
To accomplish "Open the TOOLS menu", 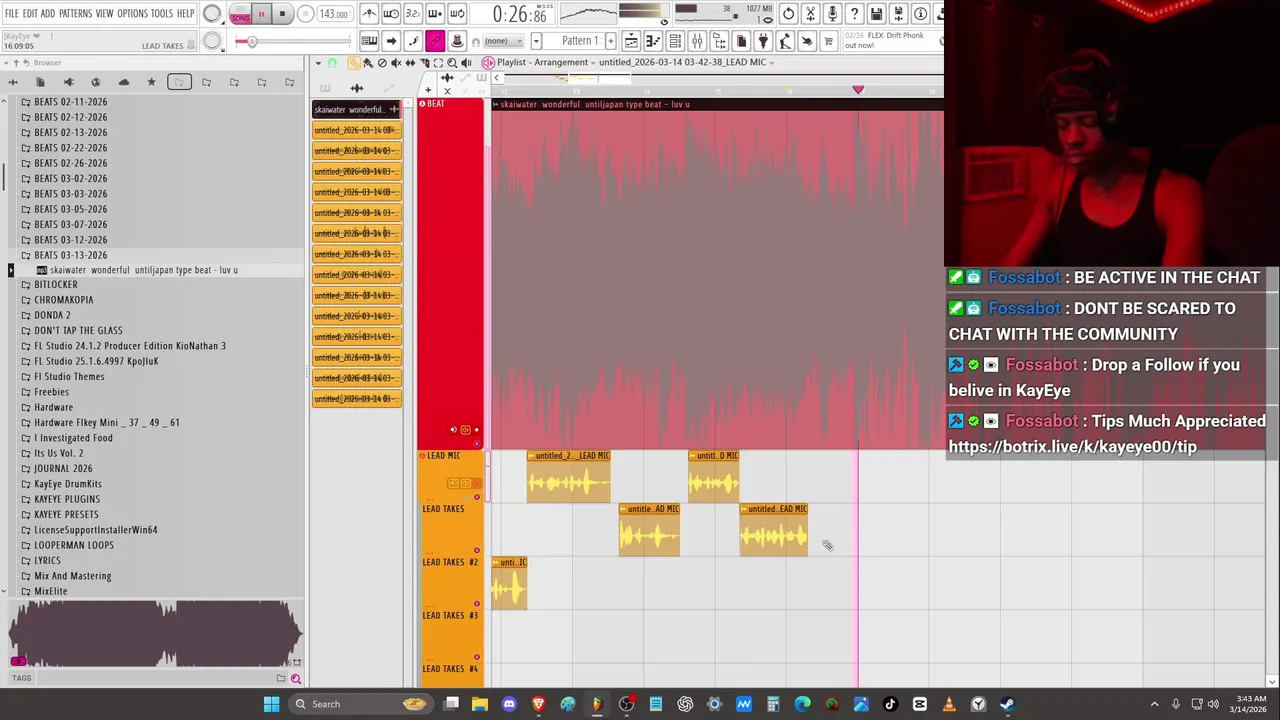I will (x=162, y=14).
